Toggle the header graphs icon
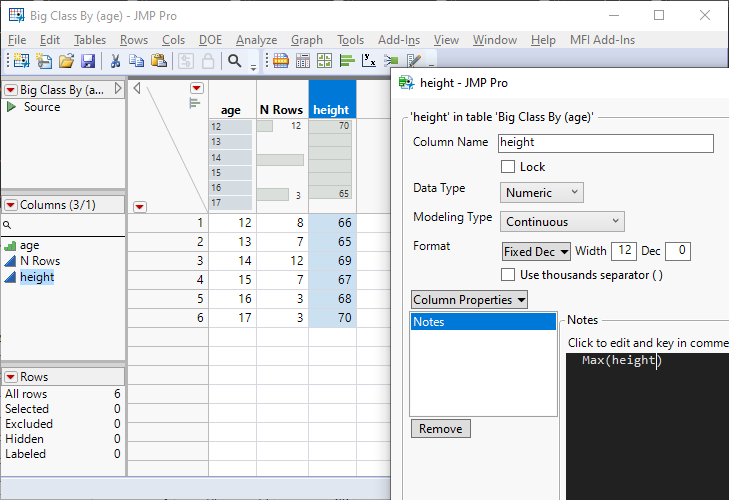This screenshot has height=500, width=729. click(195, 103)
